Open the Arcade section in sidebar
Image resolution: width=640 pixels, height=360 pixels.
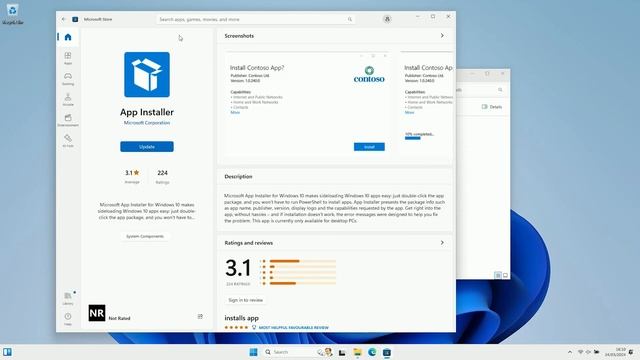coord(68,99)
